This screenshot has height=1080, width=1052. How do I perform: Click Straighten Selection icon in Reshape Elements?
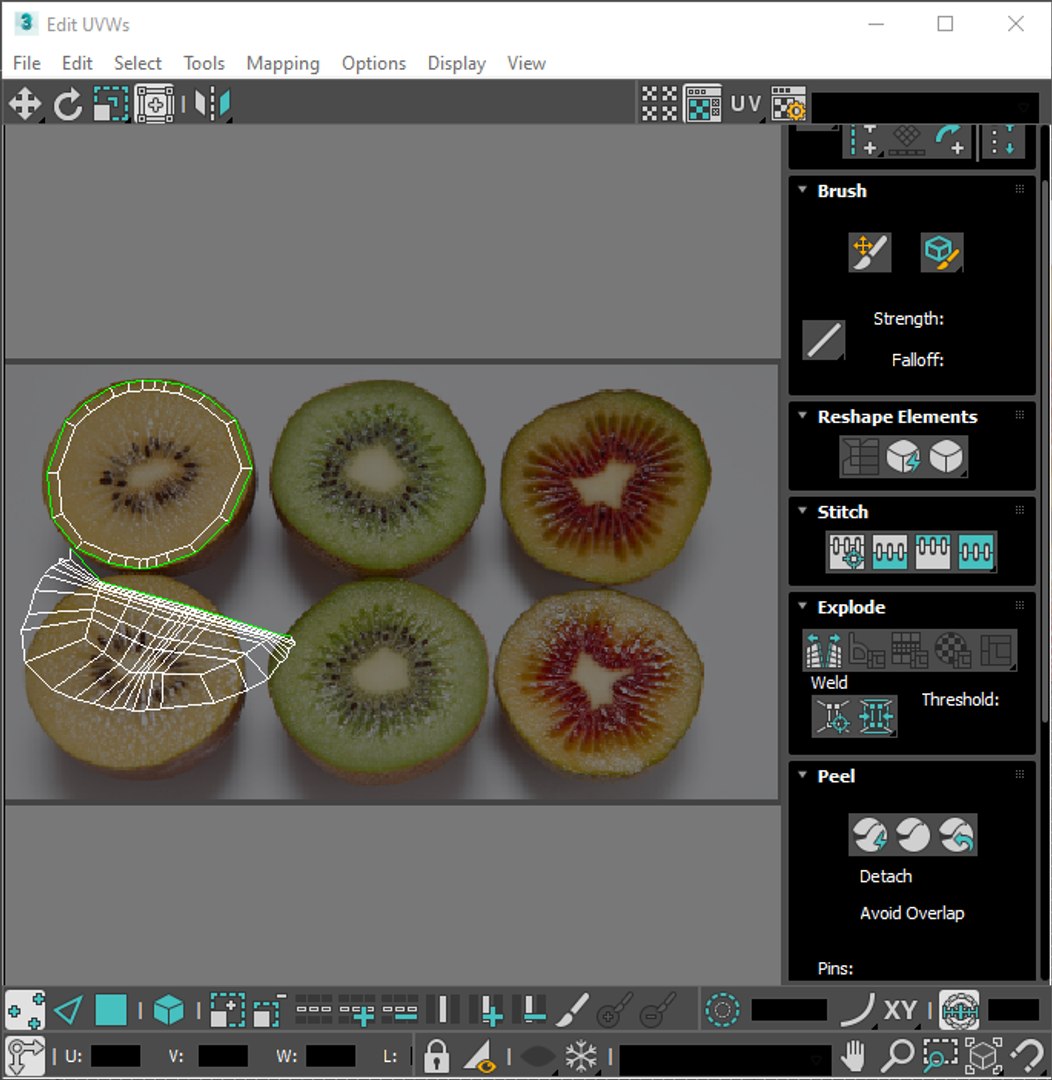[x=860, y=457]
